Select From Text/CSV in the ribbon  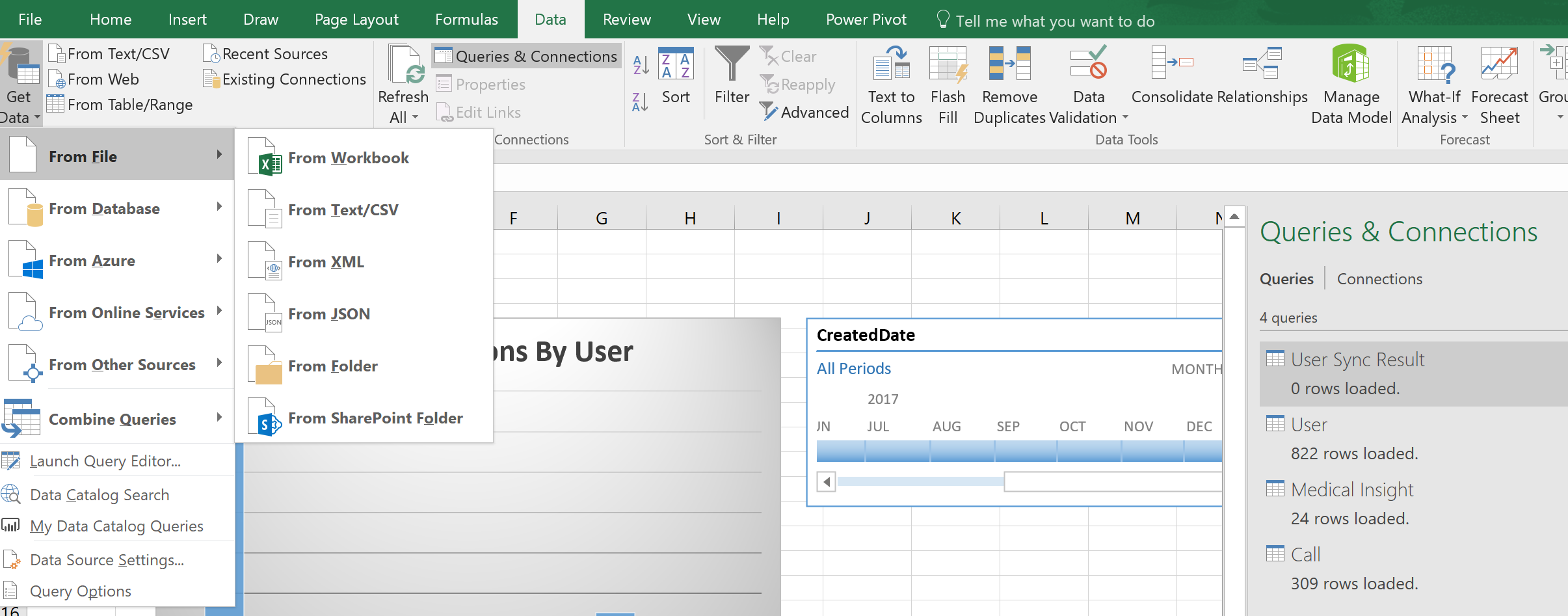coord(109,54)
